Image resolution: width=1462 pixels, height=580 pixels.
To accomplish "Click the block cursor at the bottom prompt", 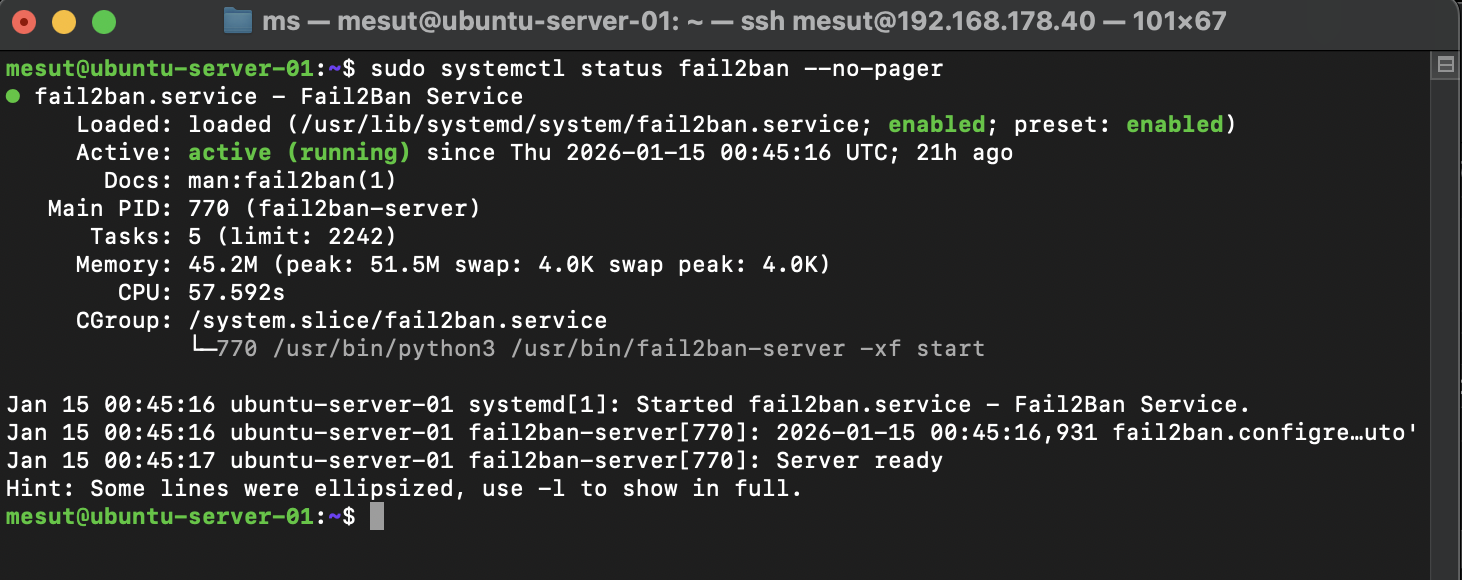I will 380,516.
